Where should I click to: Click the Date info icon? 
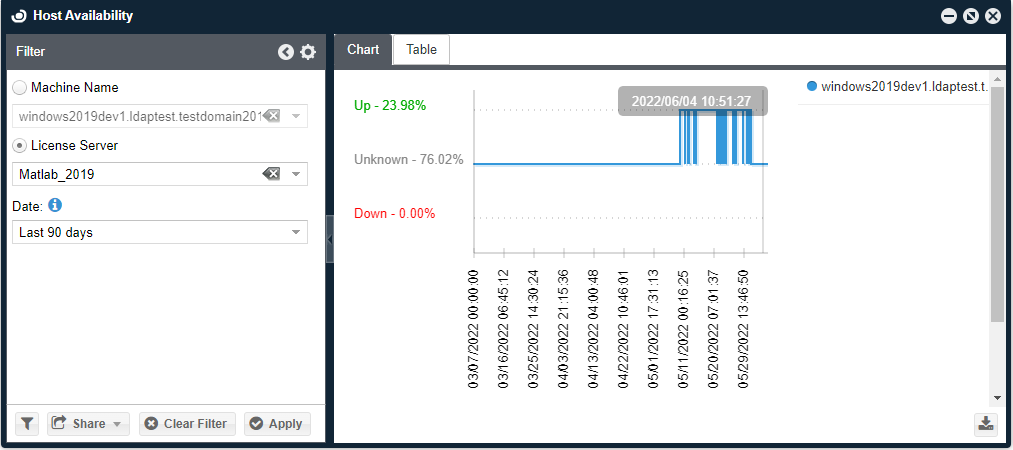(55, 205)
